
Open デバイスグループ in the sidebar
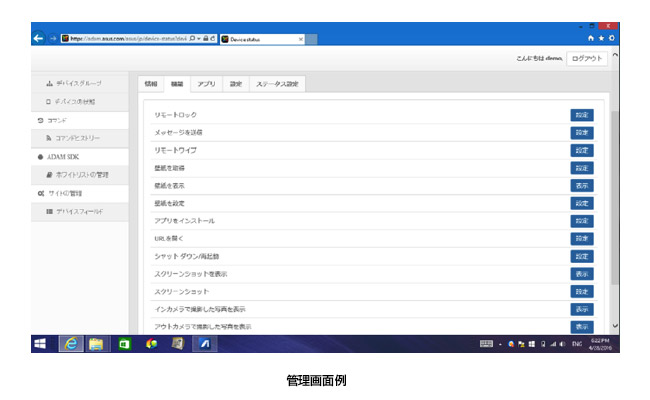(x=79, y=82)
